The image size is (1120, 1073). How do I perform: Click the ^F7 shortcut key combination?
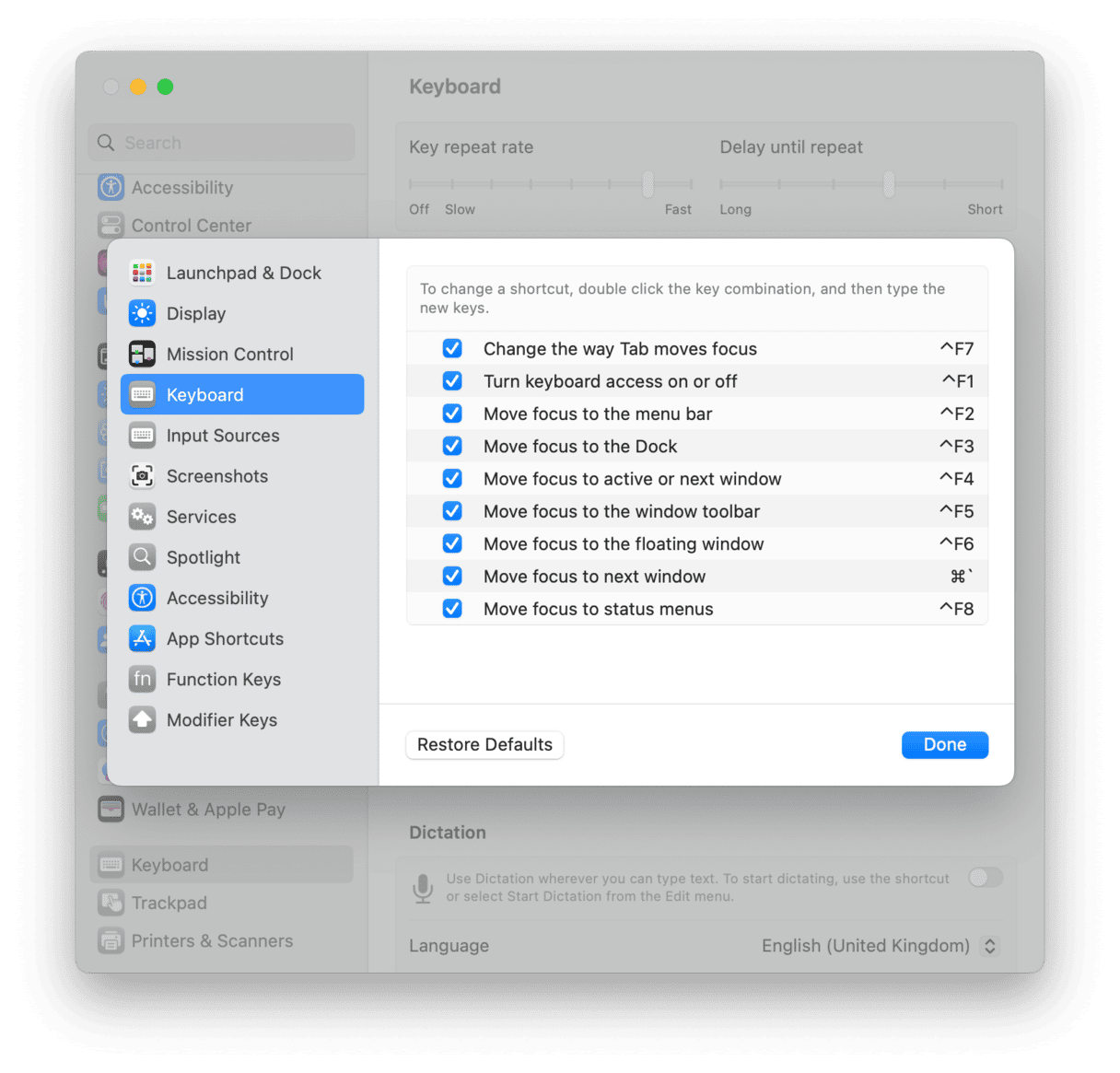(957, 348)
